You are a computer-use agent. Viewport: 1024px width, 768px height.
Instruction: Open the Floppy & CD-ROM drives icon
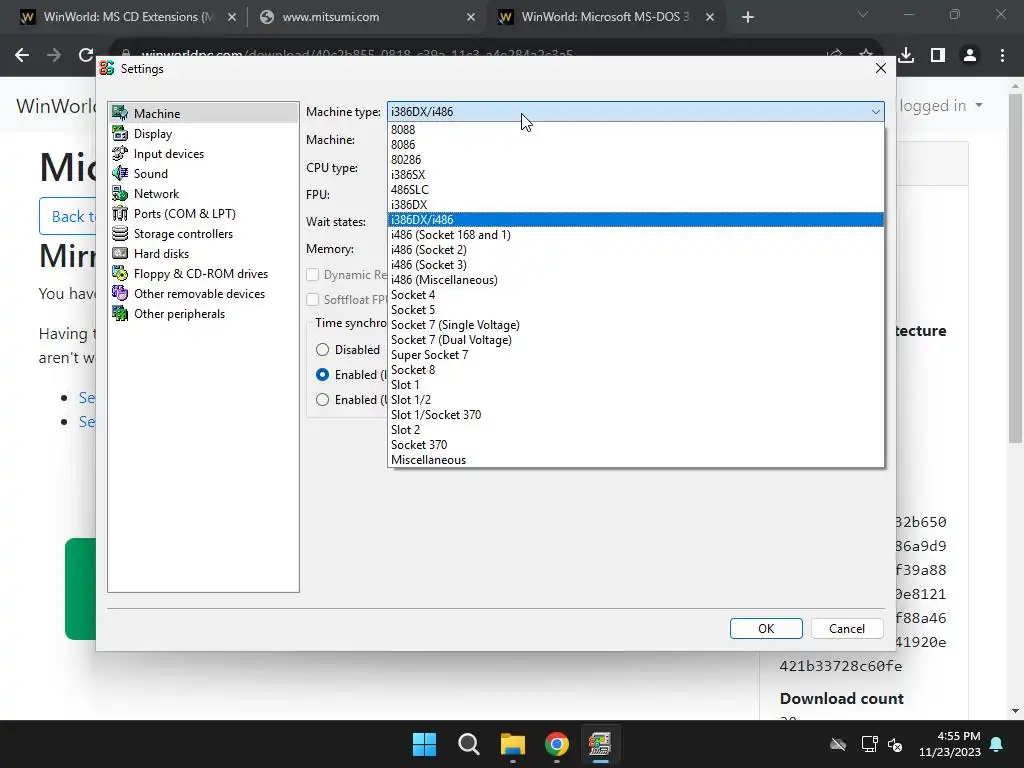tap(120, 274)
